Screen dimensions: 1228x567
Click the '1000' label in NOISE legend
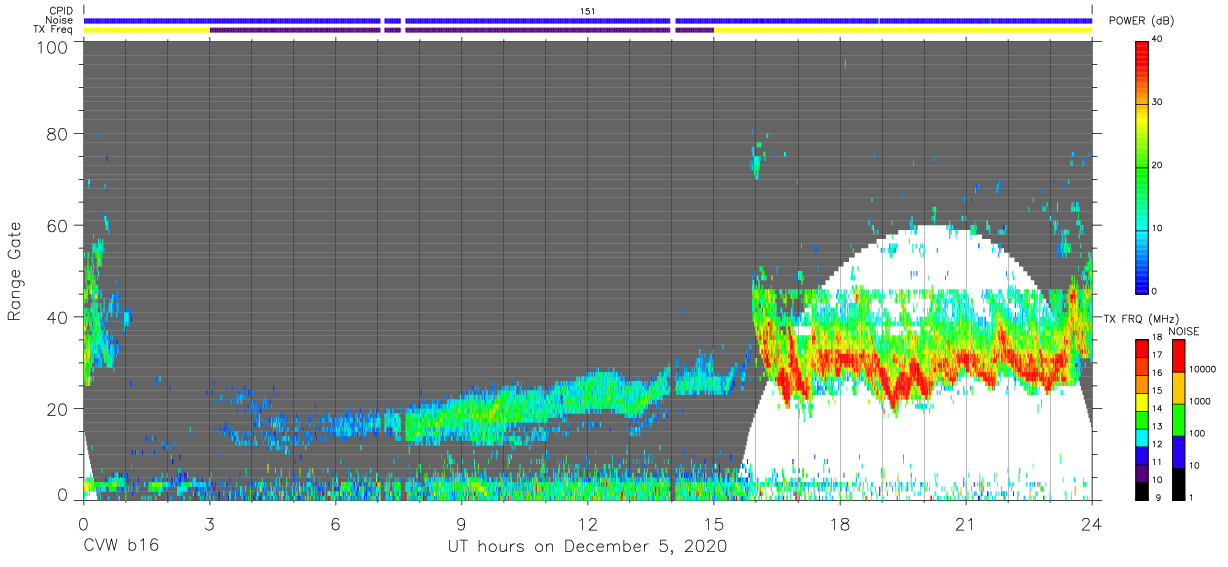1199,402
